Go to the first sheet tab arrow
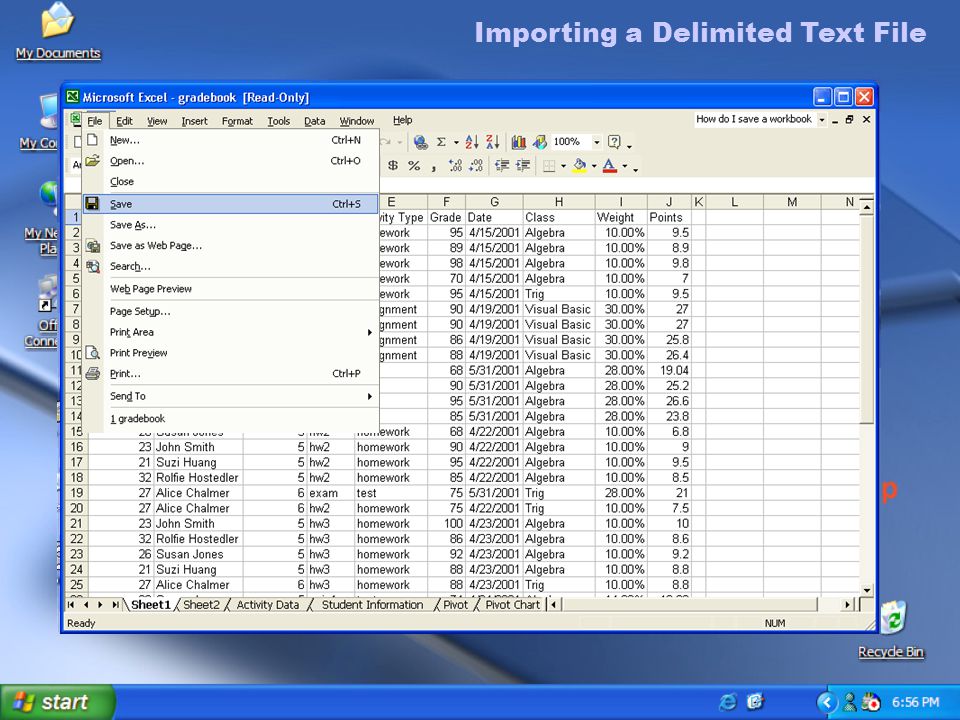 coord(71,605)
